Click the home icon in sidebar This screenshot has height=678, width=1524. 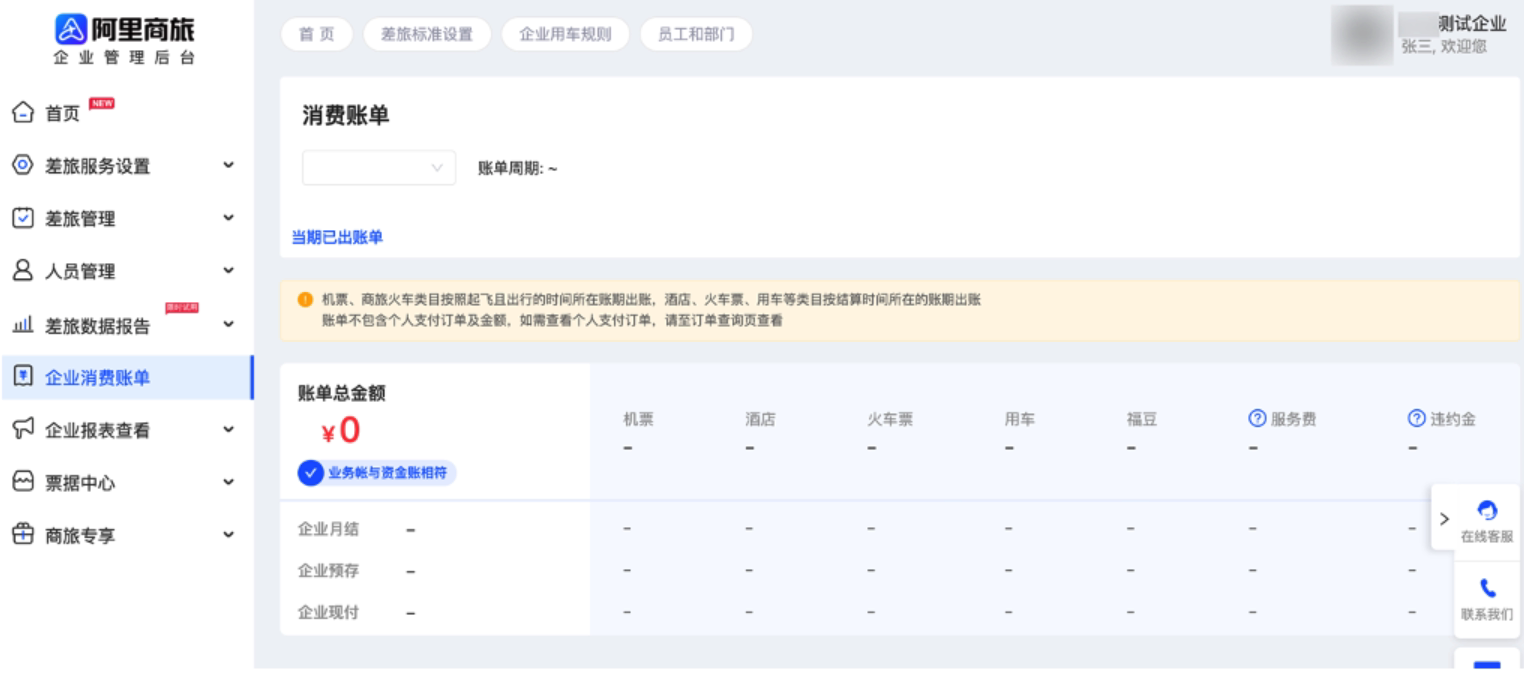pyautogui.click(x=21, y=114)
